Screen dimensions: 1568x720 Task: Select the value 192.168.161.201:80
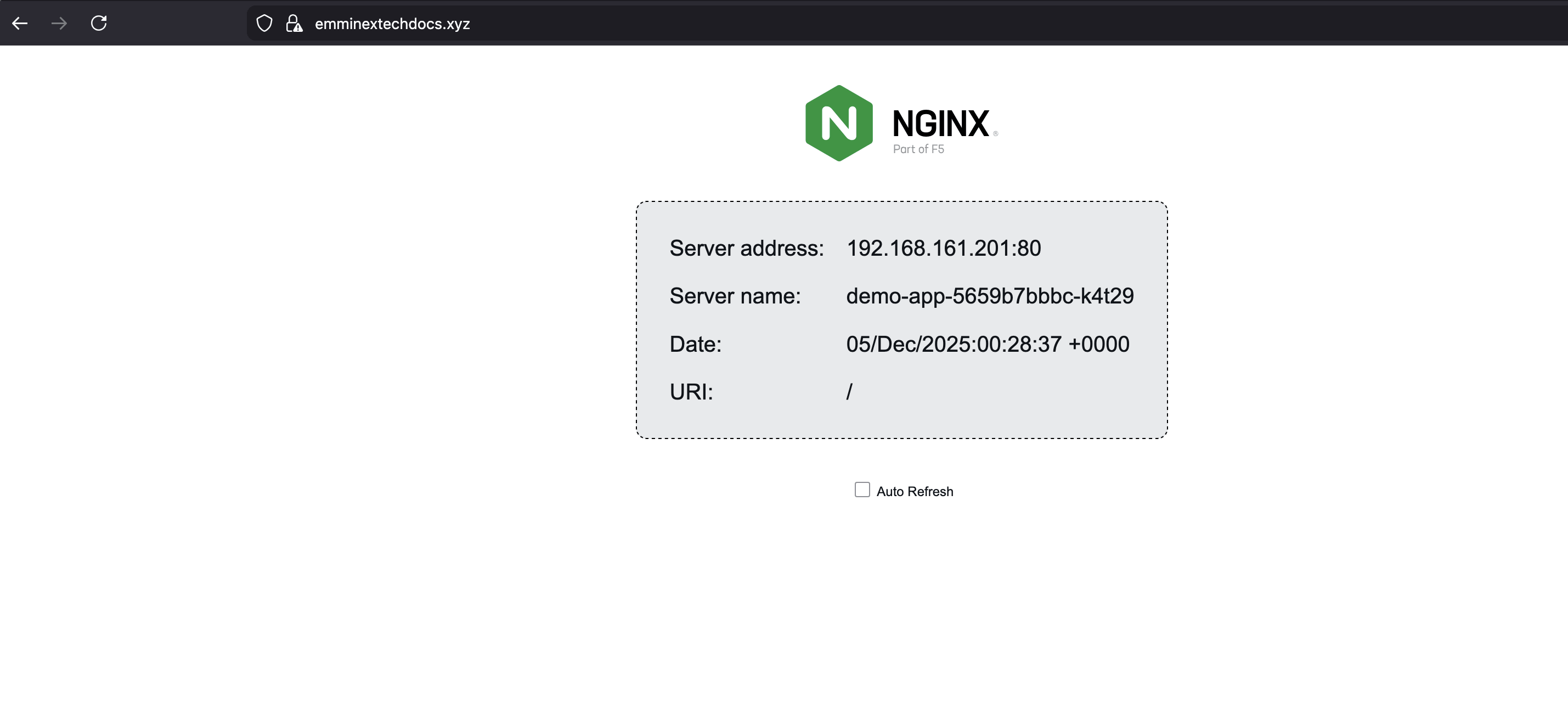click(x=944, y=248)
